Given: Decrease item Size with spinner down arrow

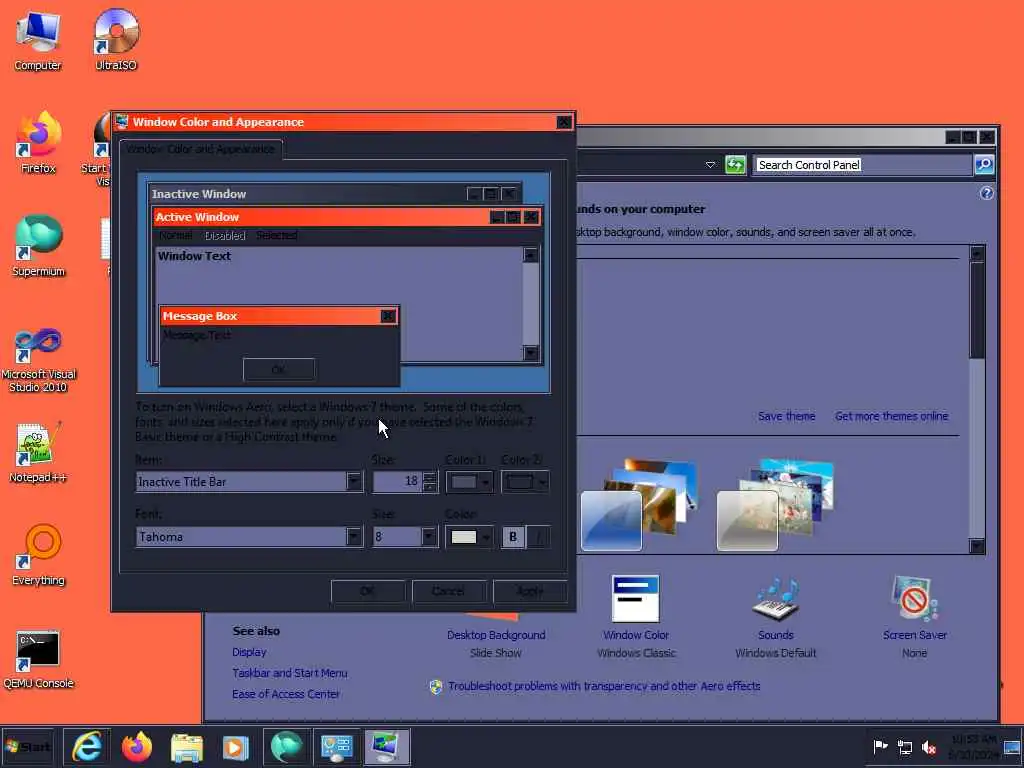Looking at the screenshot, I should pos(429,487).
